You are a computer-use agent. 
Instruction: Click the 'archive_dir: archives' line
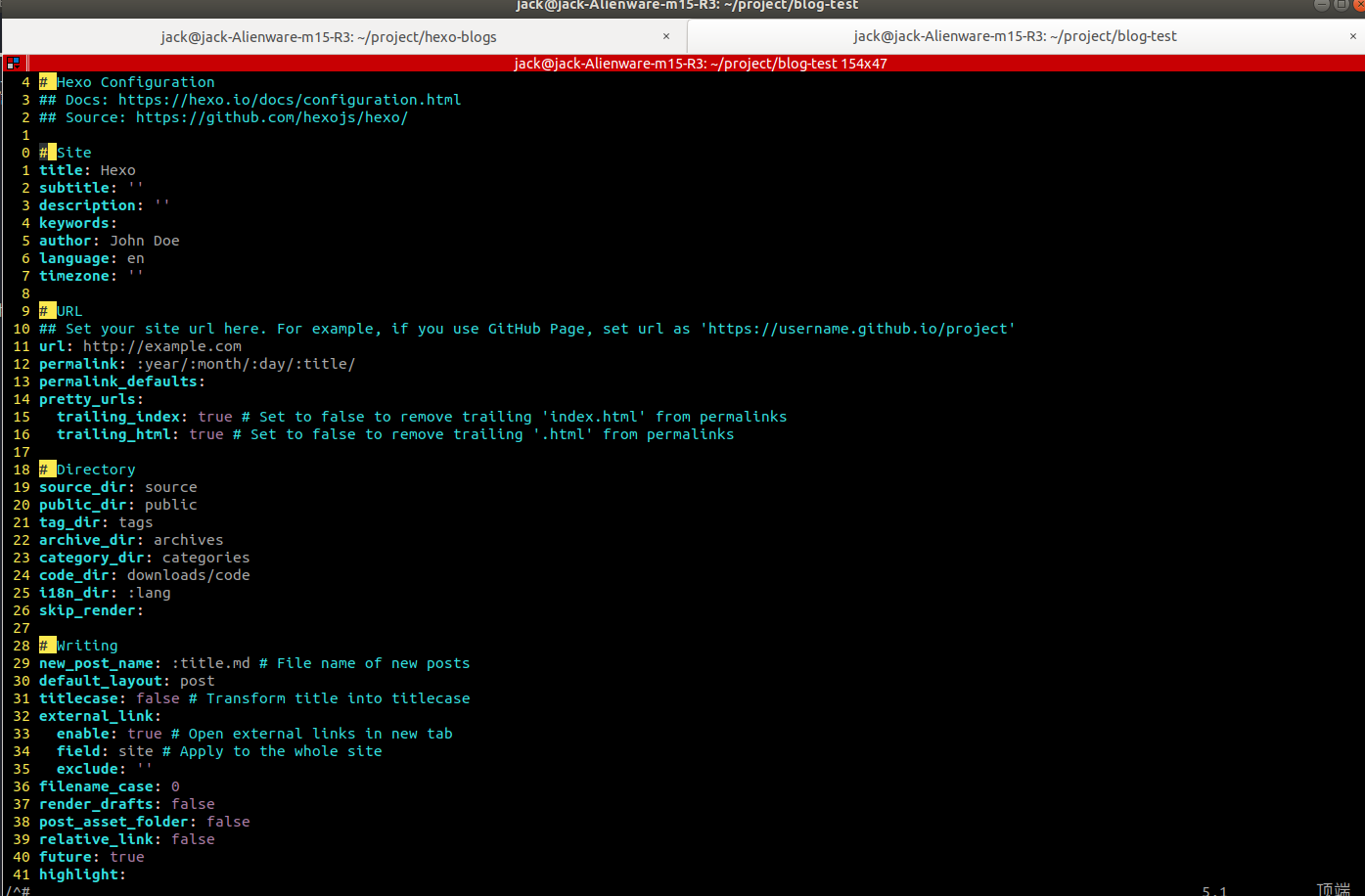point(131,540)
